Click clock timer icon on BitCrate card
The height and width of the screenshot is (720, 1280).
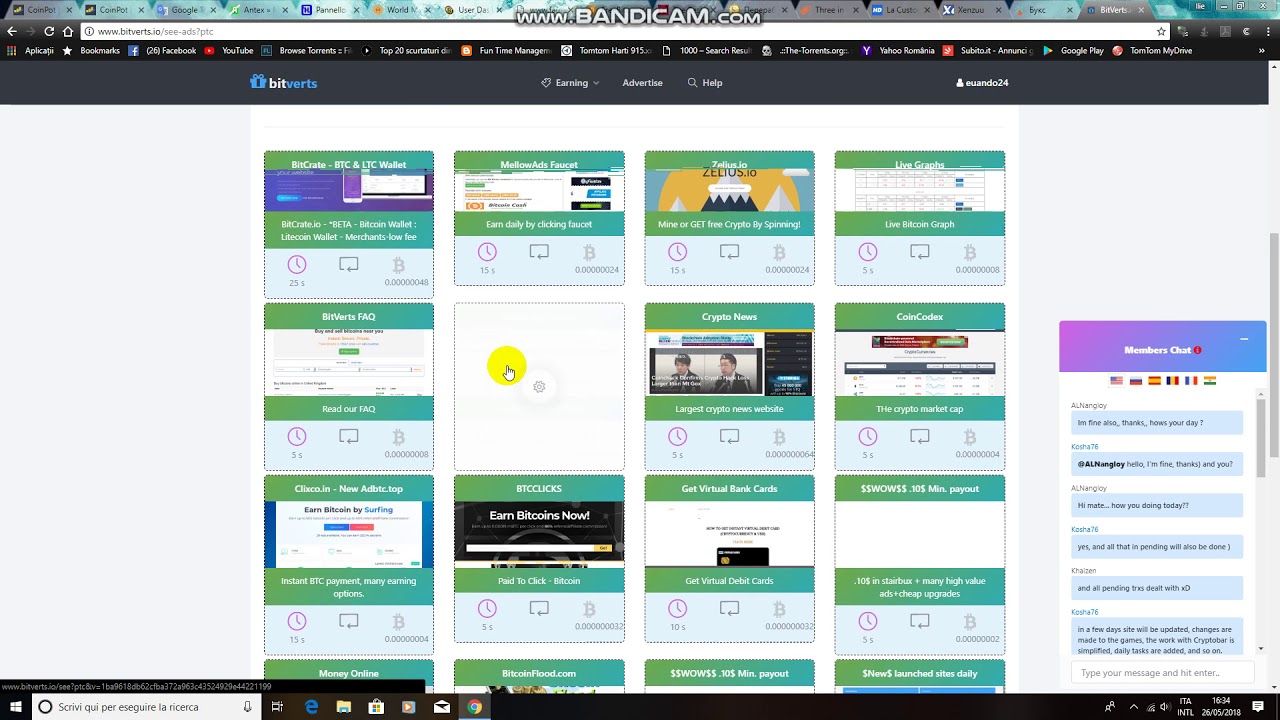point(297,264)
